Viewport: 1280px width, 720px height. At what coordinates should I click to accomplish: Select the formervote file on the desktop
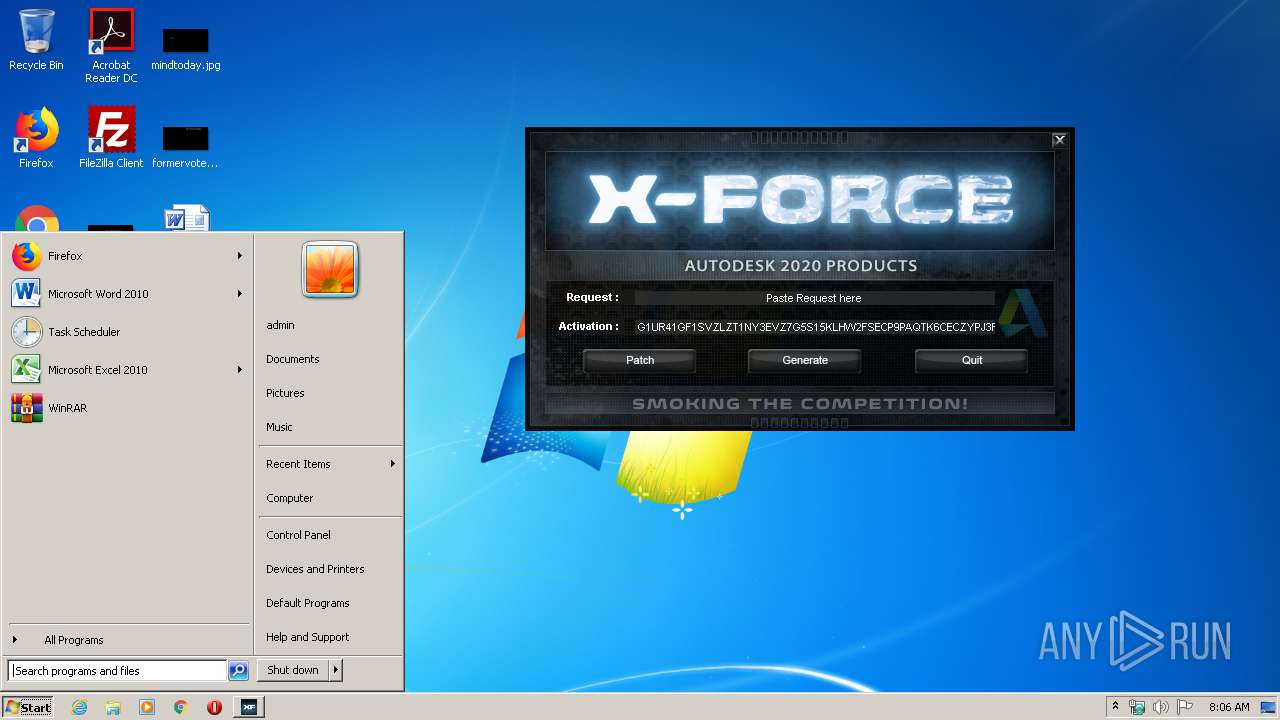pos(185,146)
